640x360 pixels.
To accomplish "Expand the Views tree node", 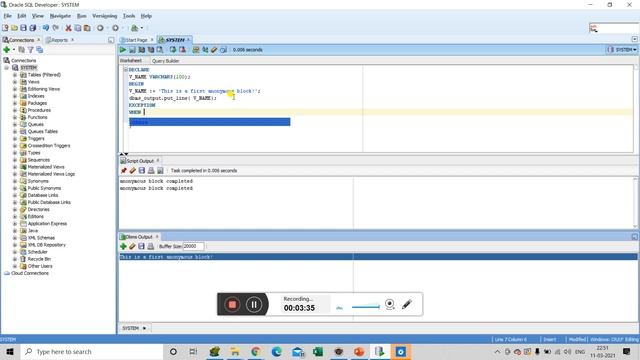I will [x=15, y=82].
